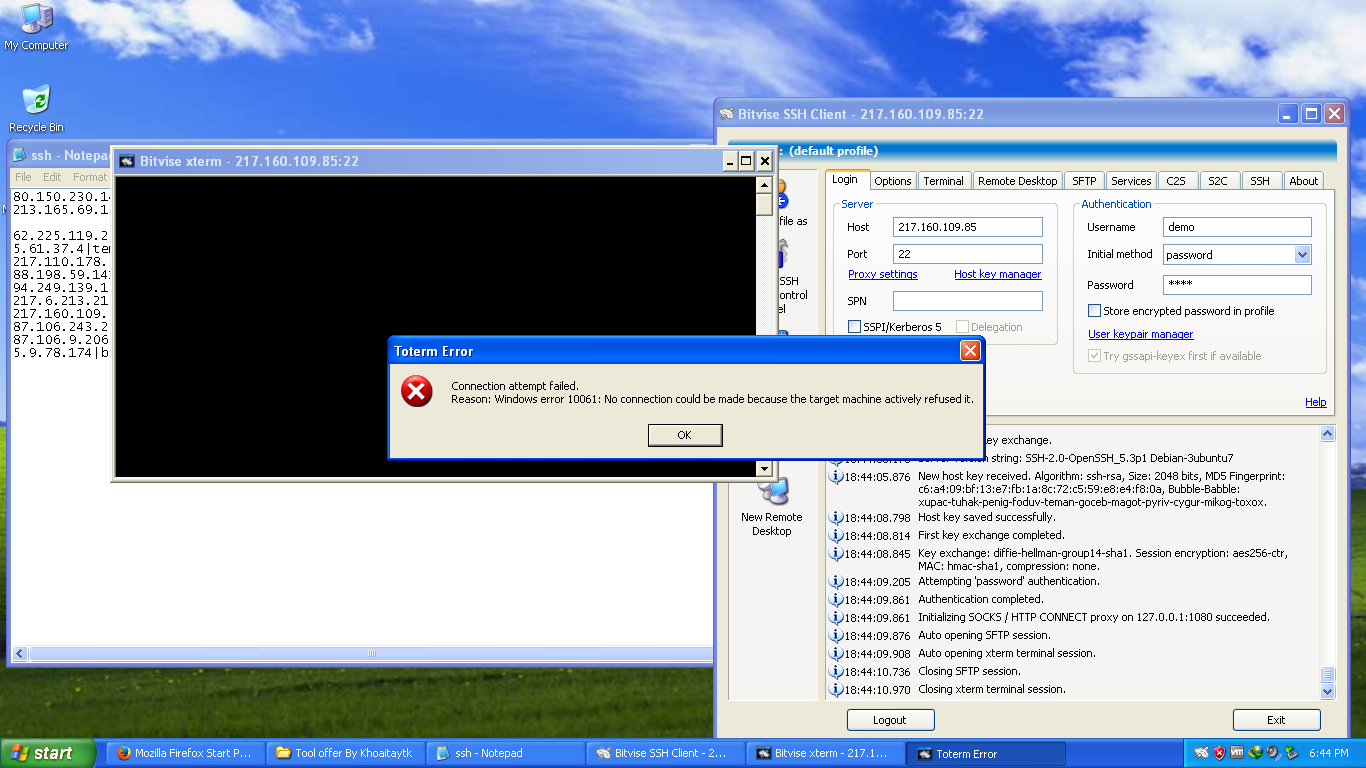Switch to the Options tab
1366x768 pixels.
pos(892,181)
